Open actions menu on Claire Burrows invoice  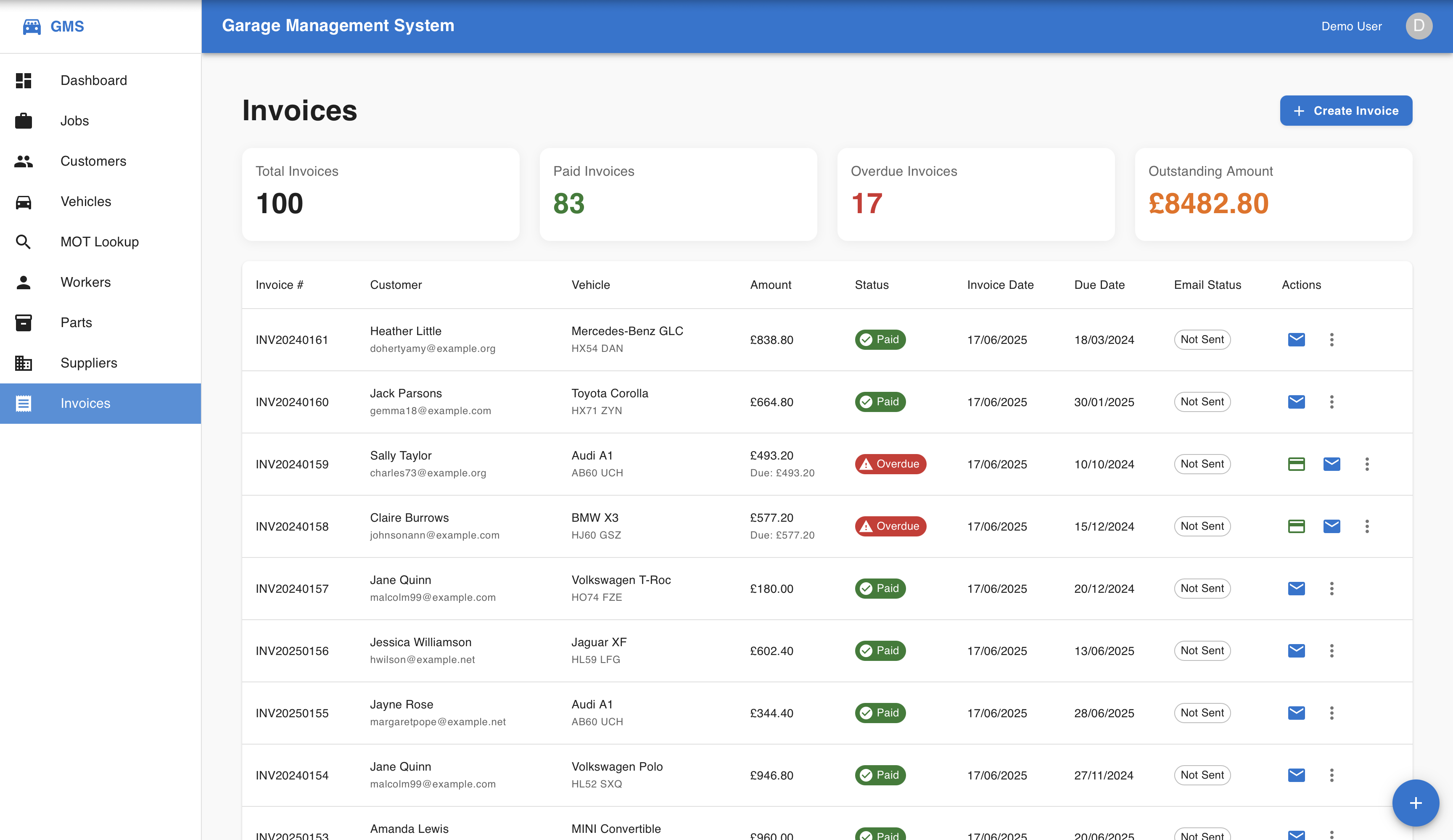[1367, 526]
